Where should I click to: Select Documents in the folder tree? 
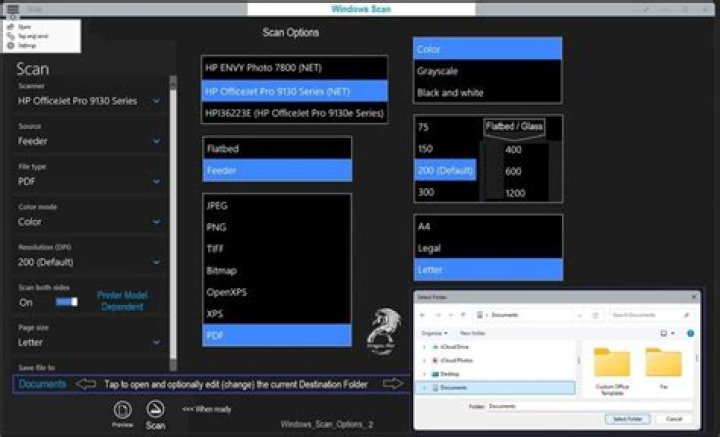point(497,387)
